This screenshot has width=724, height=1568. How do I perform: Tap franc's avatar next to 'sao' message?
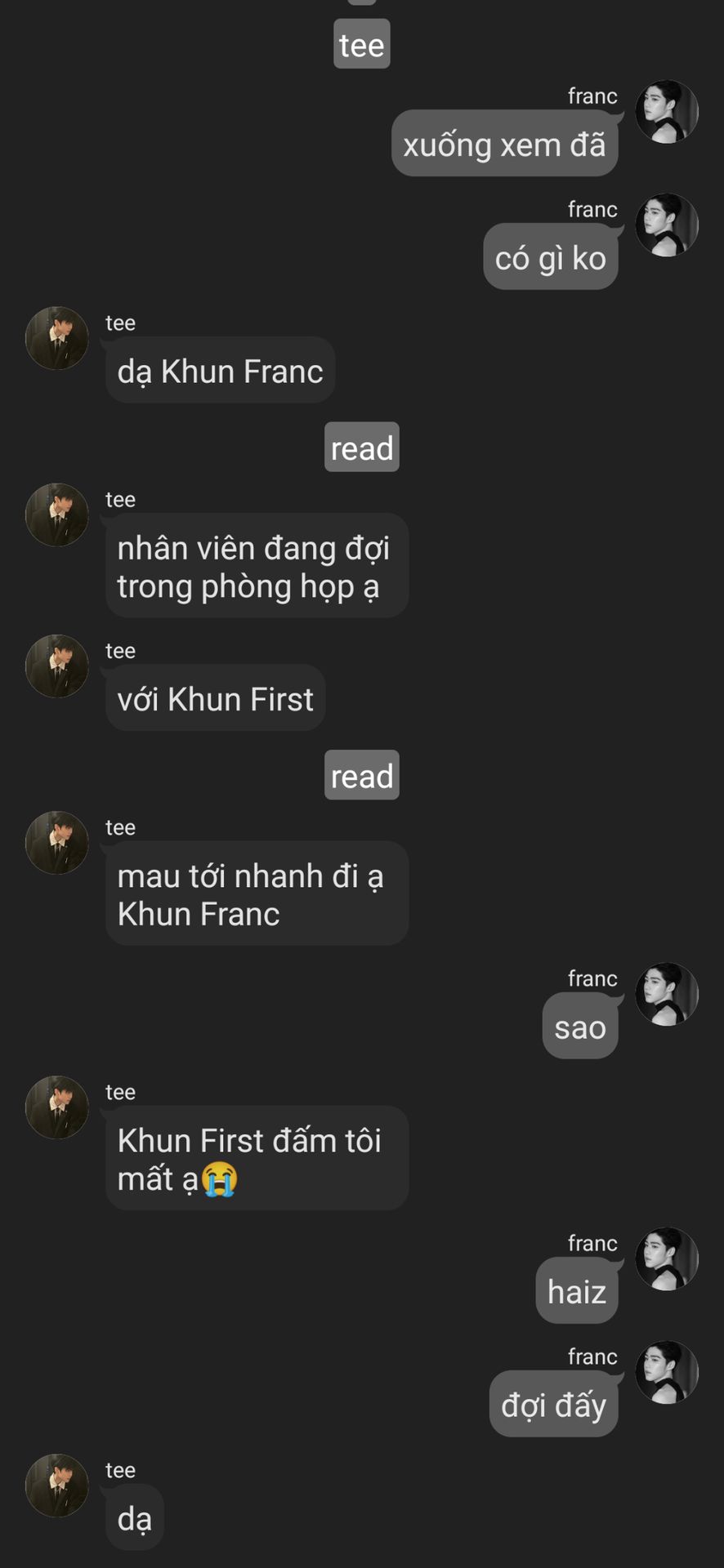tap(667, 994)
